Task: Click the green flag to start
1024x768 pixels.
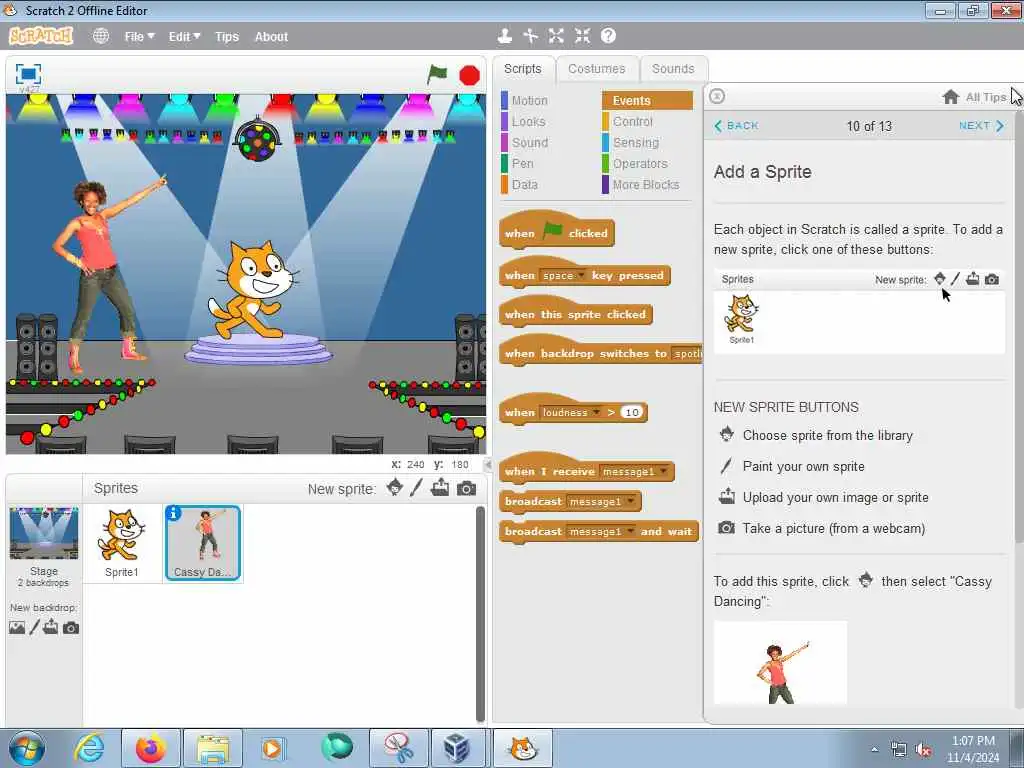Action: [437, 74]
